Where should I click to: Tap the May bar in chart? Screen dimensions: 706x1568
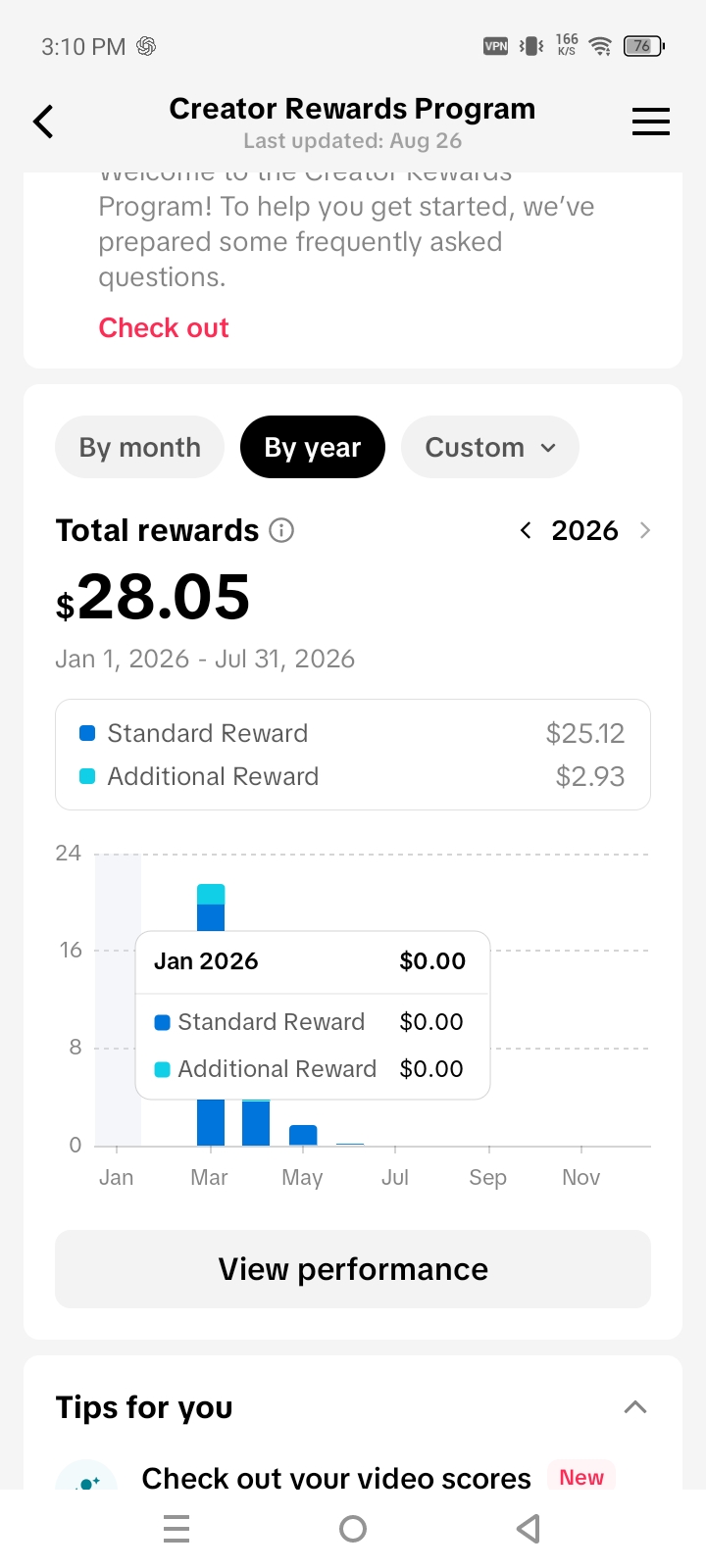[303, 1135]
